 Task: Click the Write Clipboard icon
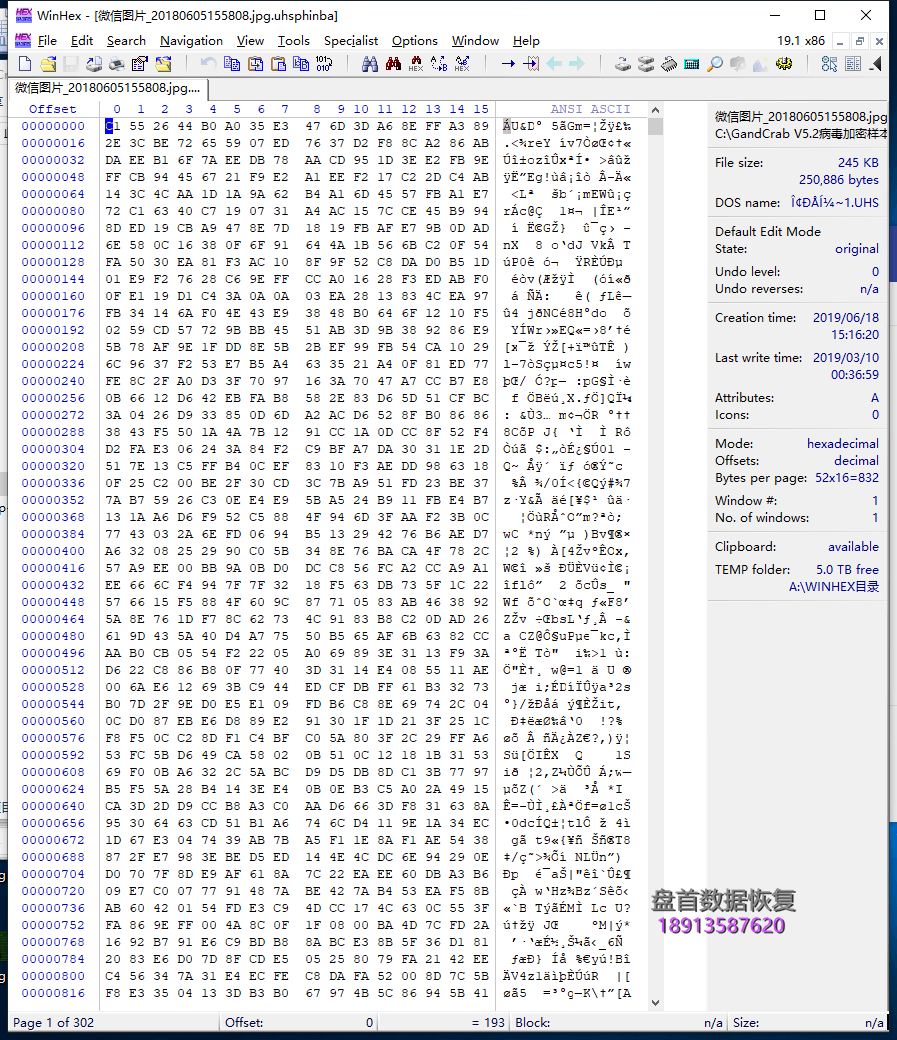click(255, 64)
